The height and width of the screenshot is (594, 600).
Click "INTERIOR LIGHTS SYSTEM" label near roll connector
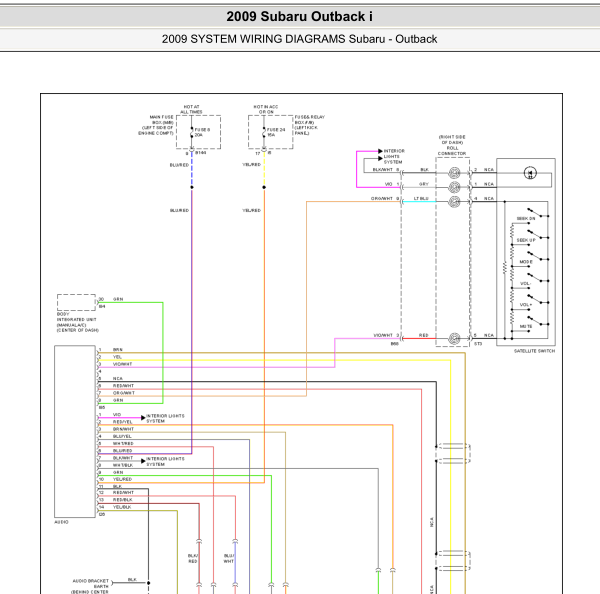394,156
